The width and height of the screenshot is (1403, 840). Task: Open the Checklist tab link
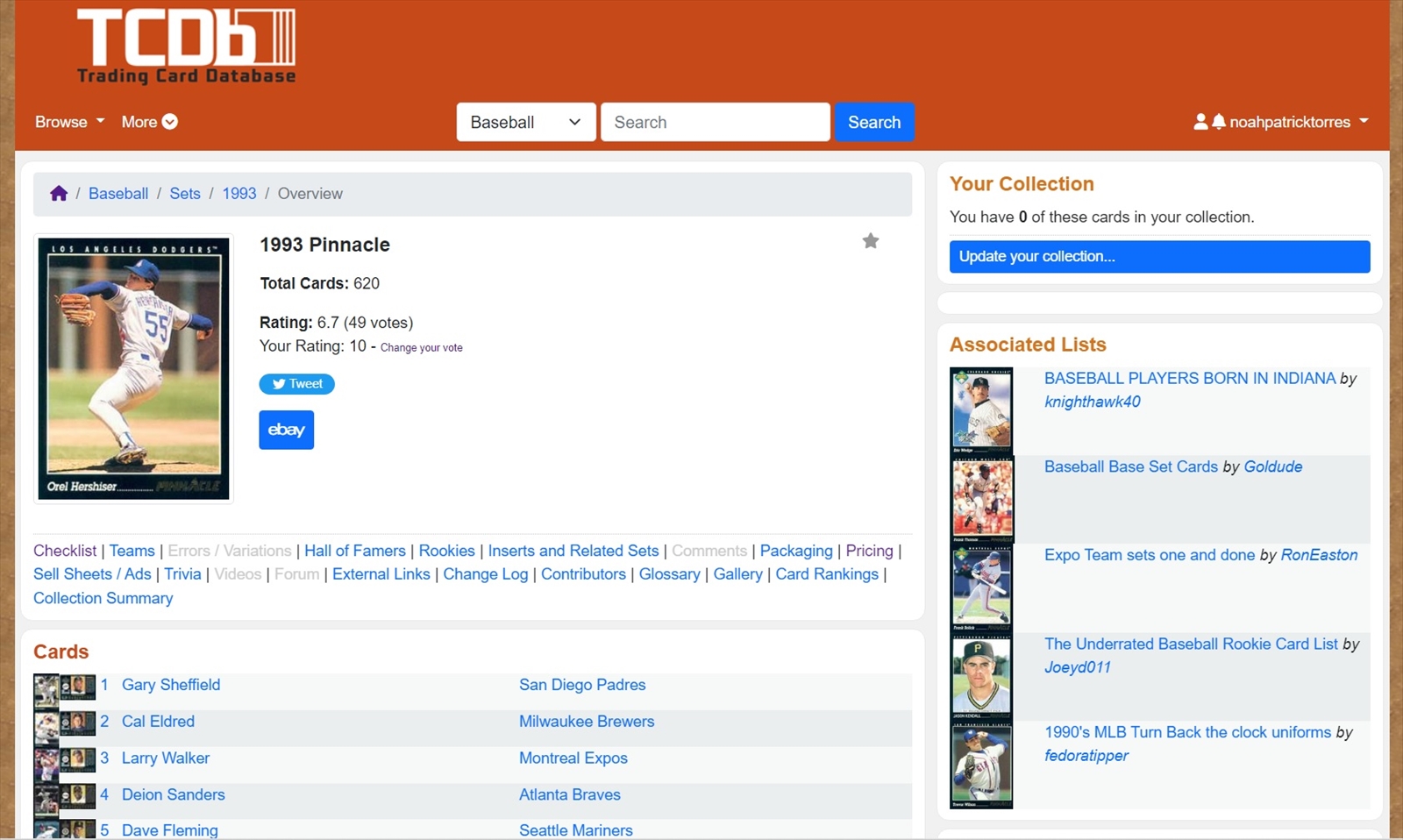click(65, 551)
